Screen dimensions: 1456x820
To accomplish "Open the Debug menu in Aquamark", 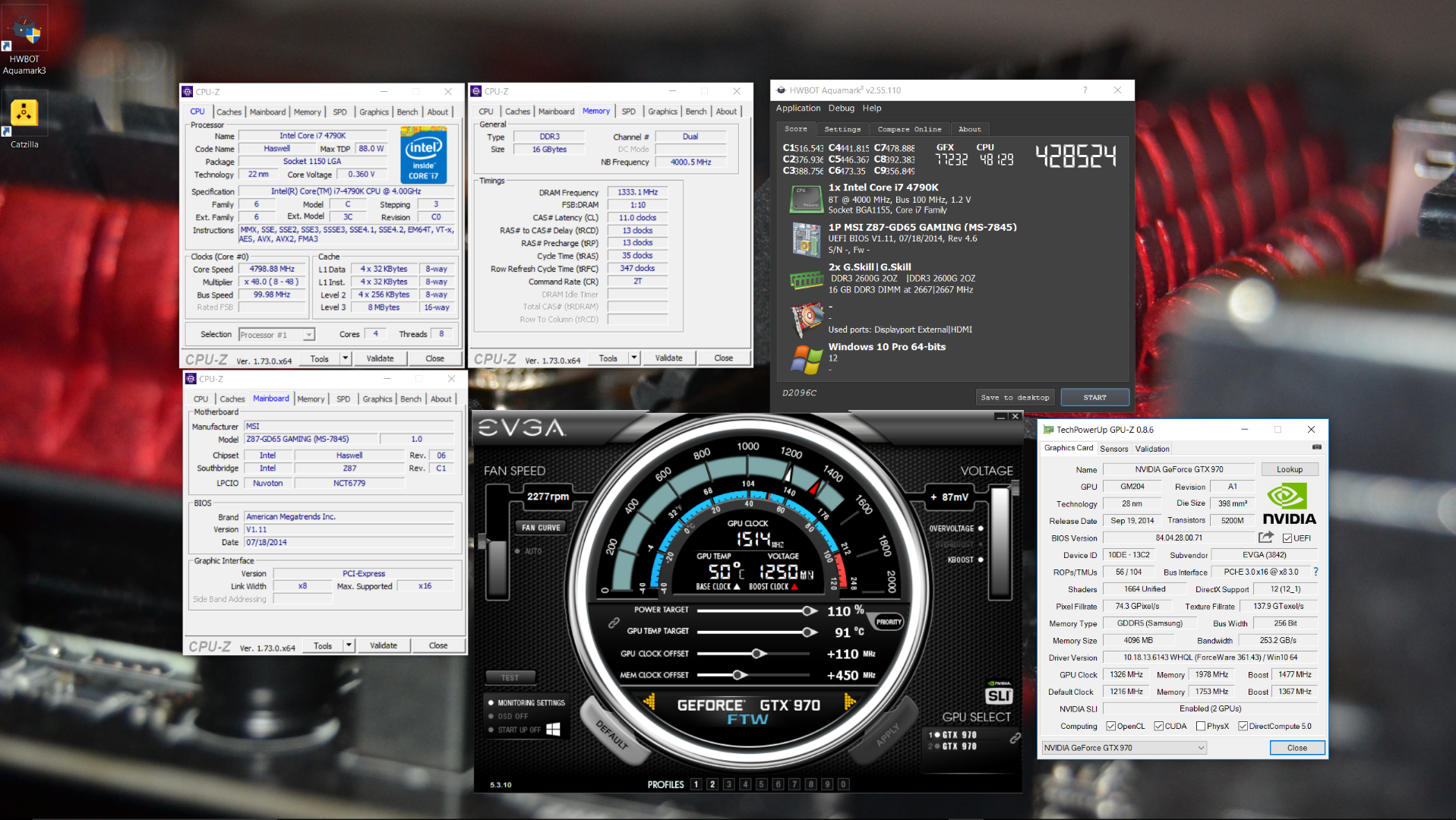I will pos(841,109).
